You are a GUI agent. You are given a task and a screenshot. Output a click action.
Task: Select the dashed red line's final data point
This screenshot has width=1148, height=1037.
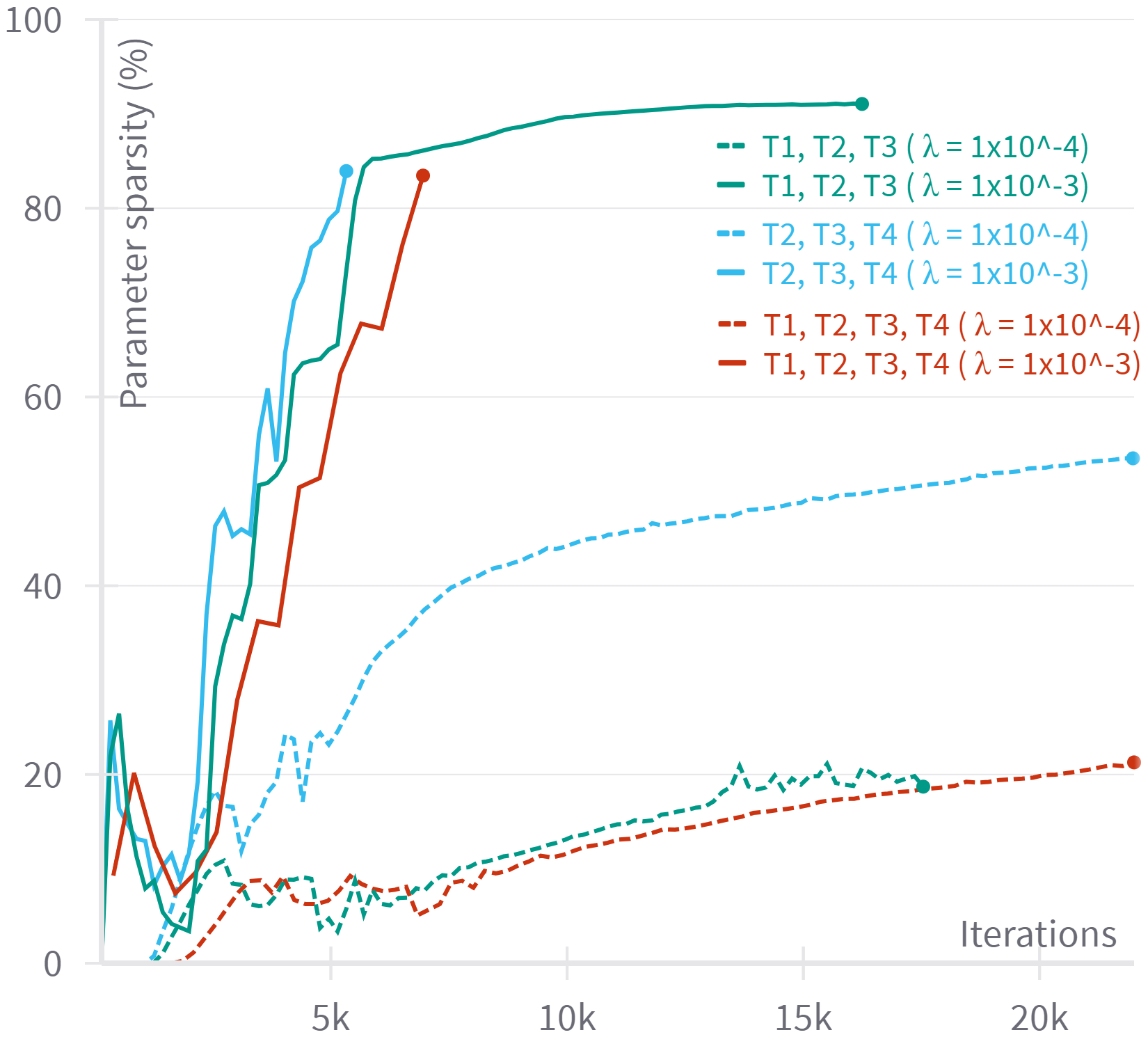[1133, 763]
